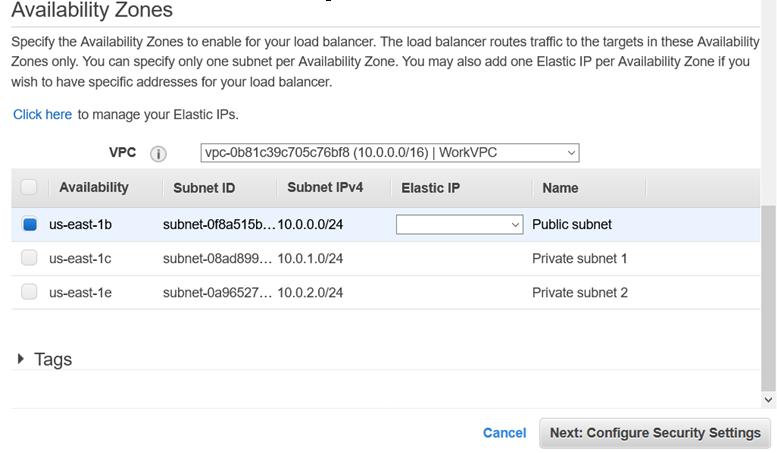
Task: Click scrollbar down arrow
Action: [x=768, y=400]
